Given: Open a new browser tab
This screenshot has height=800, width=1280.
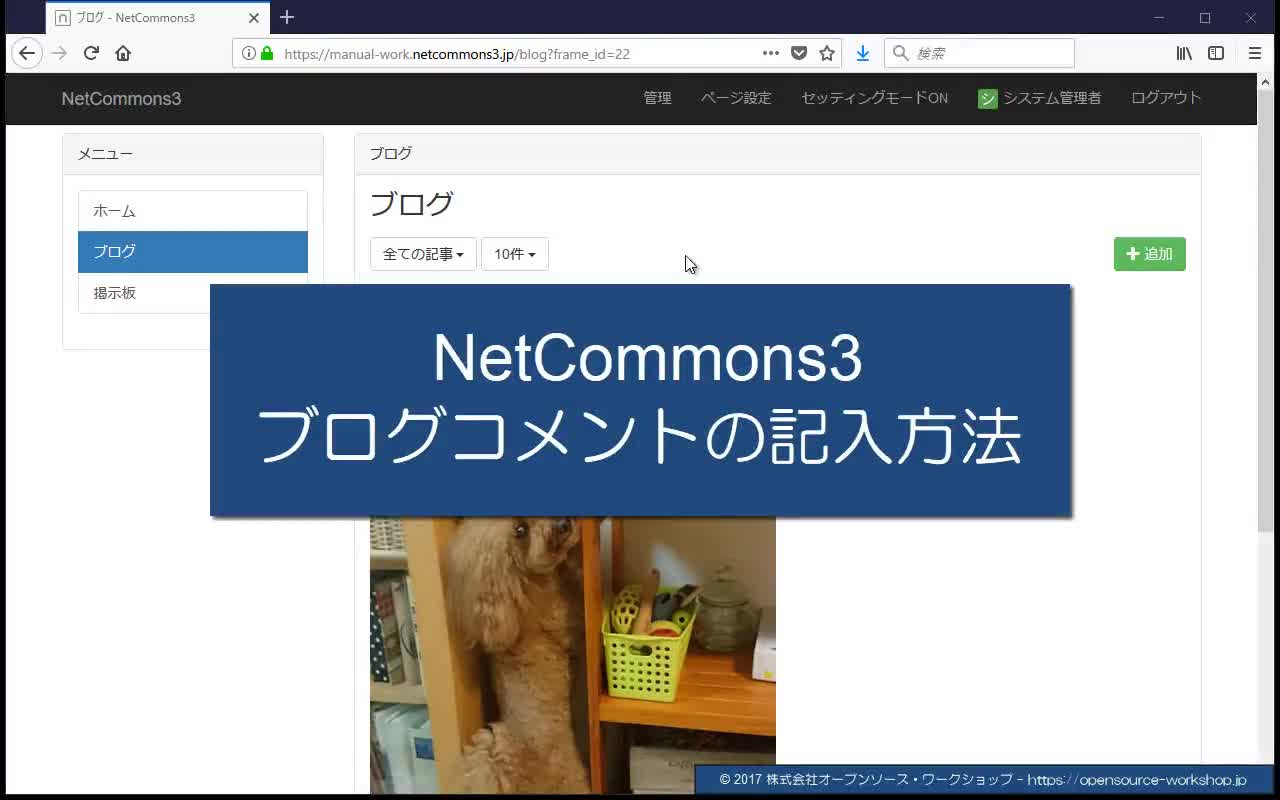Looking at the screenshot, I should [x=287, y=17].
